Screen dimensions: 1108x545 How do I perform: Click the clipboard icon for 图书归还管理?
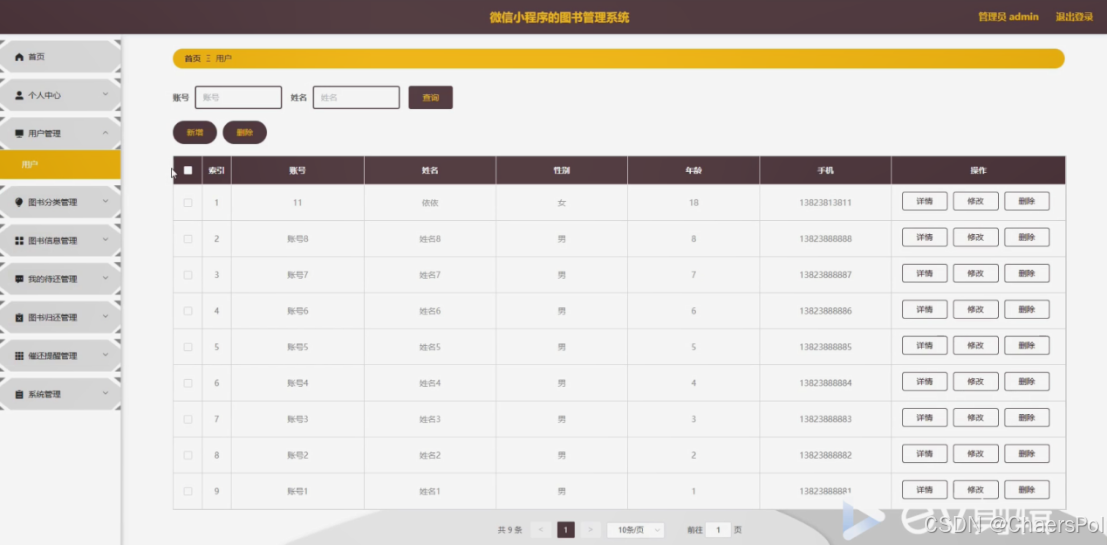[x=20, y=318]
